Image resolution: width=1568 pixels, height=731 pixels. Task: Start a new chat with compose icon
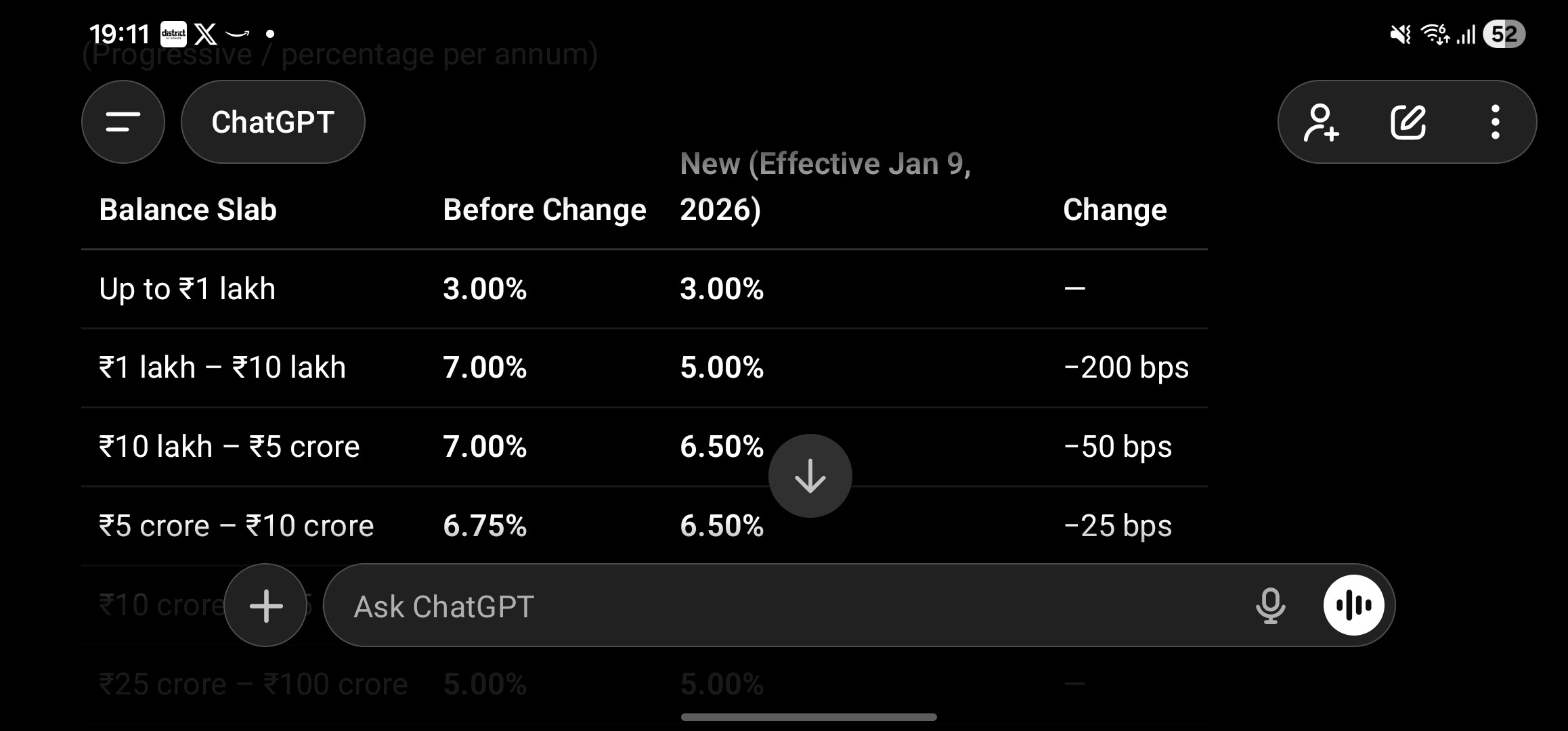[x=1408, y=123]
